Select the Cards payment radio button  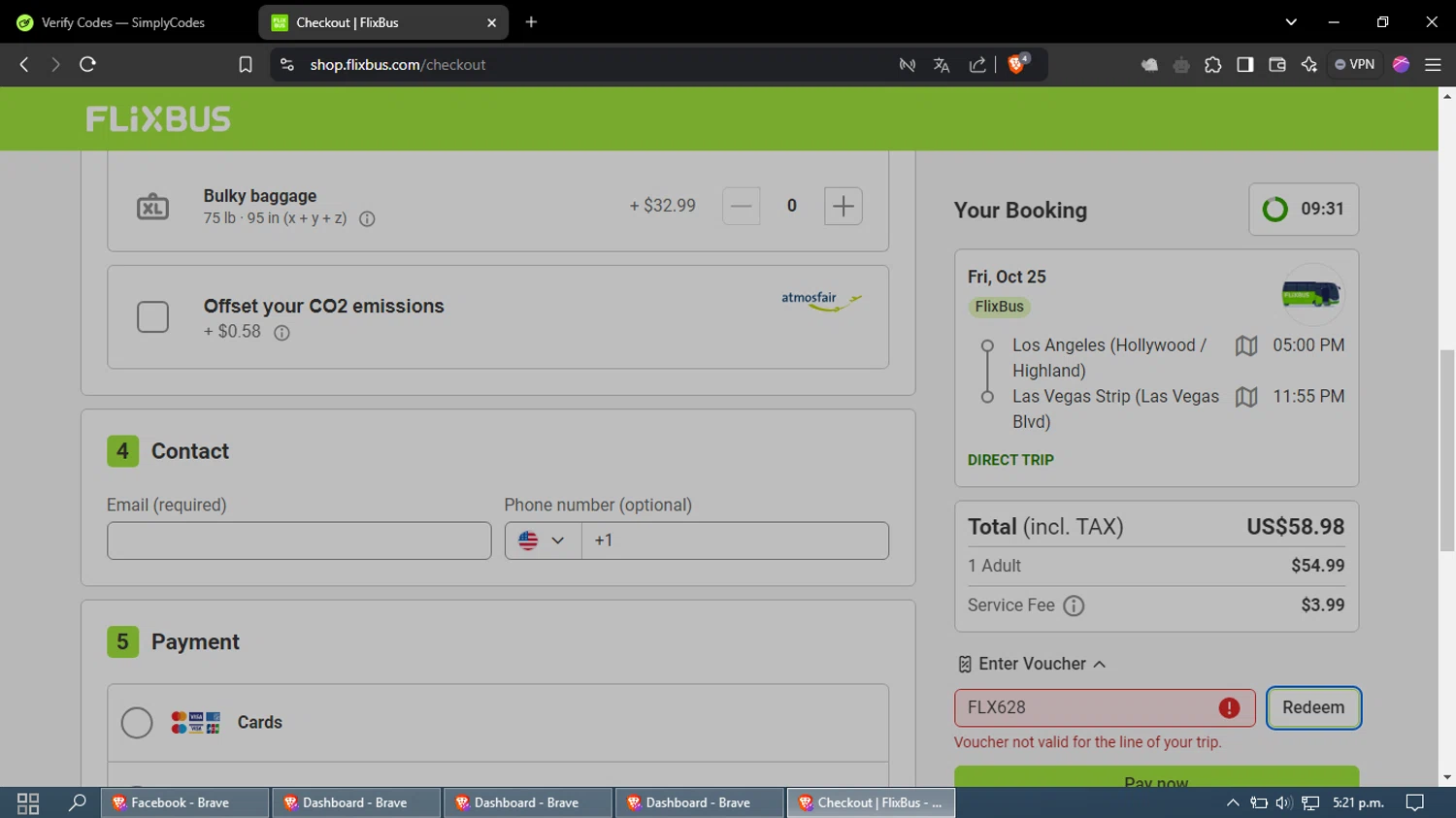pyautogui.click(x=137, y=723)
